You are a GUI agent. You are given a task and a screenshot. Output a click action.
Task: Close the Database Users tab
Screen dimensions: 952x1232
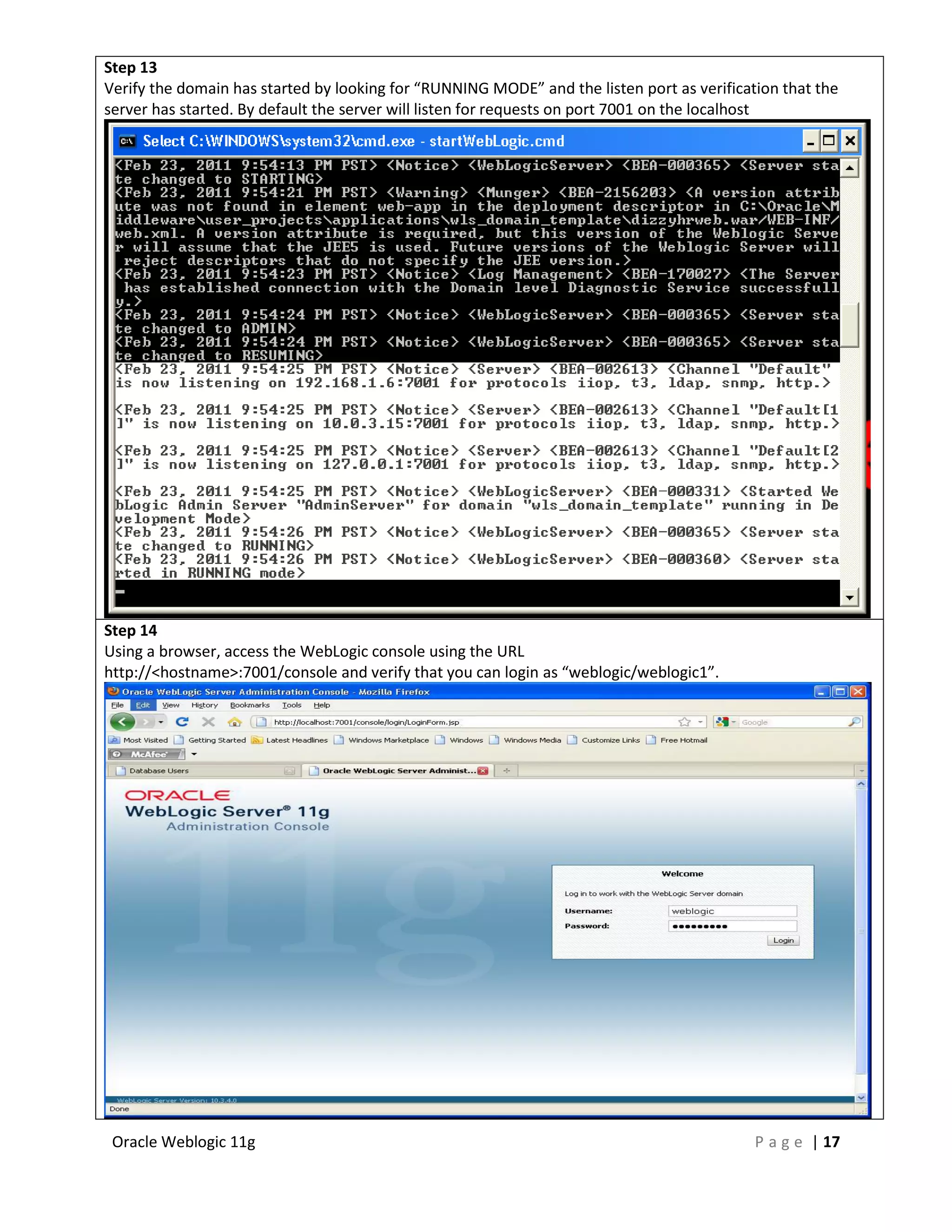click(x=289, y=770)
